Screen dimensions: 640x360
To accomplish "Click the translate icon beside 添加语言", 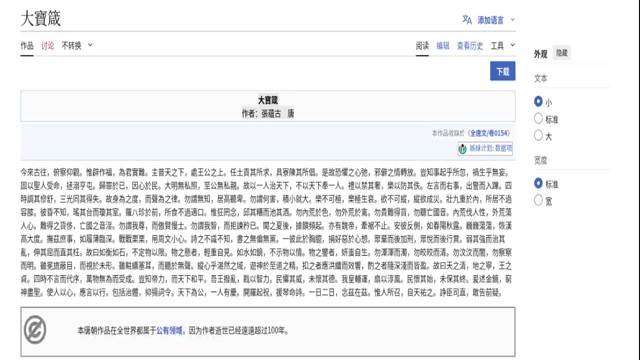I will (467, 20).
